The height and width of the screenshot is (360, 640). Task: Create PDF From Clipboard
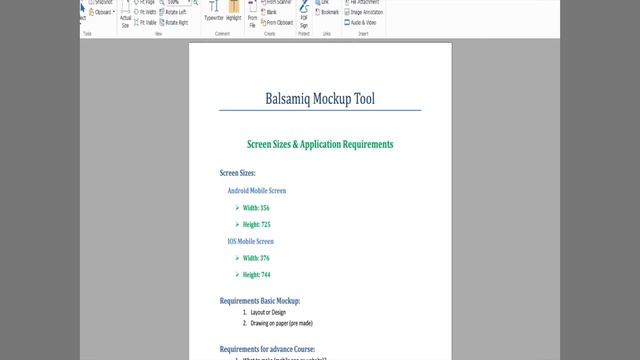point(277,22)
